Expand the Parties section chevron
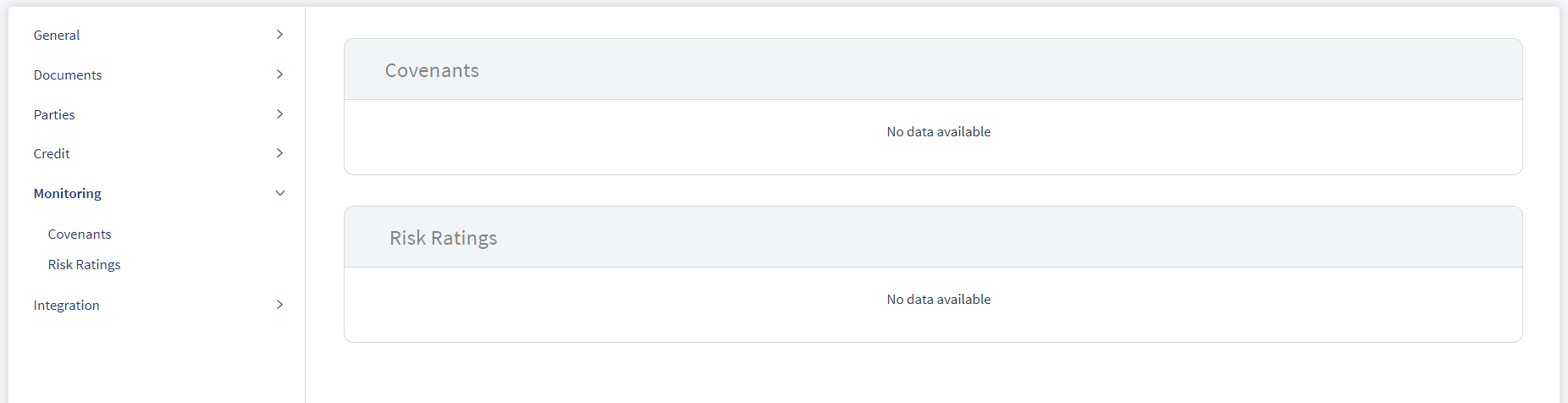Image resolution: width=1568 pixels, height=403 pixels. coord(279,114)
